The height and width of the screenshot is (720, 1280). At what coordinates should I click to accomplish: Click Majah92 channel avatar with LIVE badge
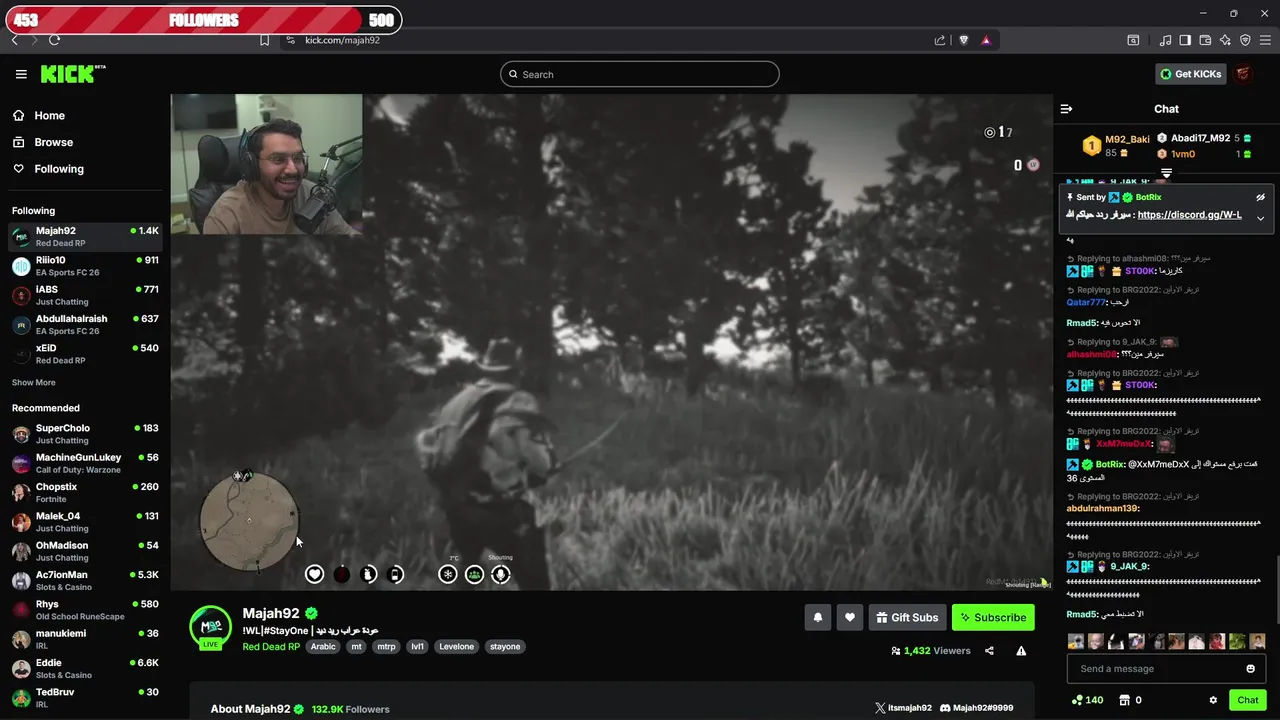coord(211,628)
